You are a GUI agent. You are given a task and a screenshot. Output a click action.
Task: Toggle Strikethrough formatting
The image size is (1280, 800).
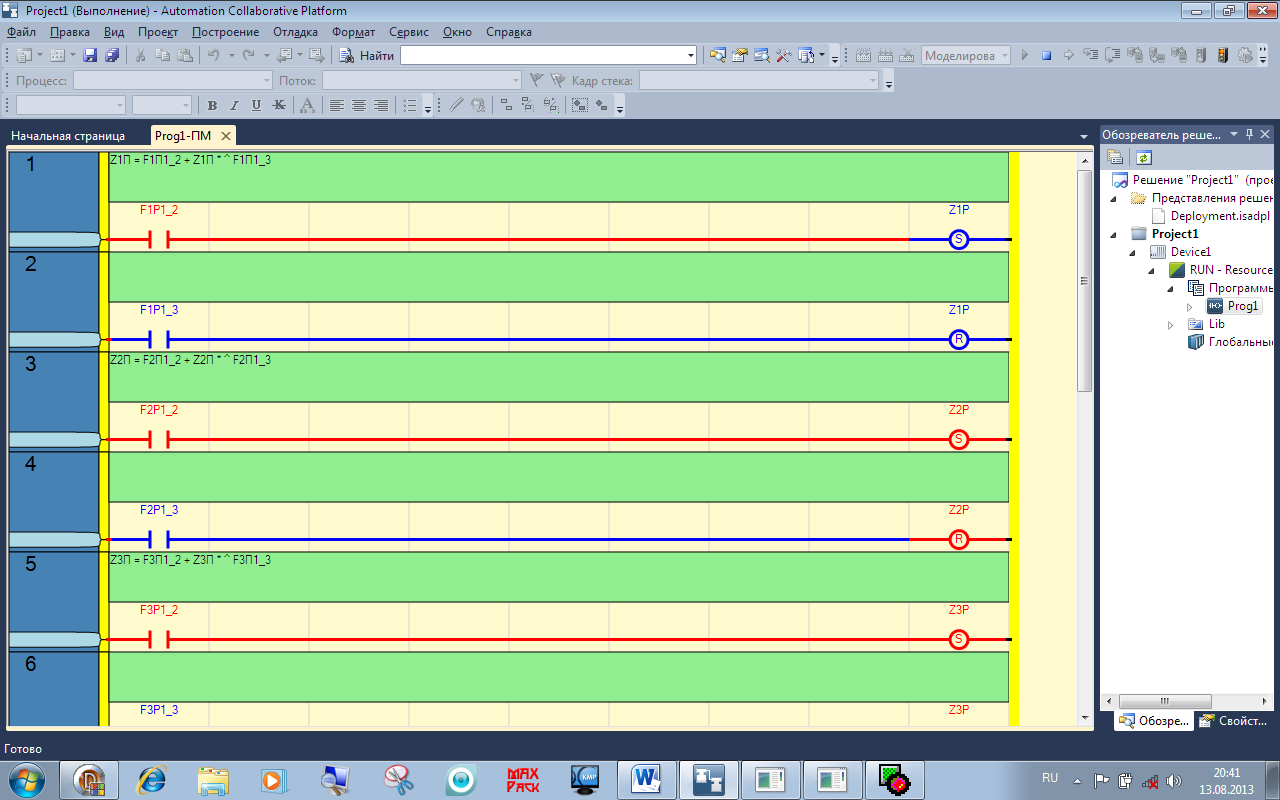click(278, 105)
